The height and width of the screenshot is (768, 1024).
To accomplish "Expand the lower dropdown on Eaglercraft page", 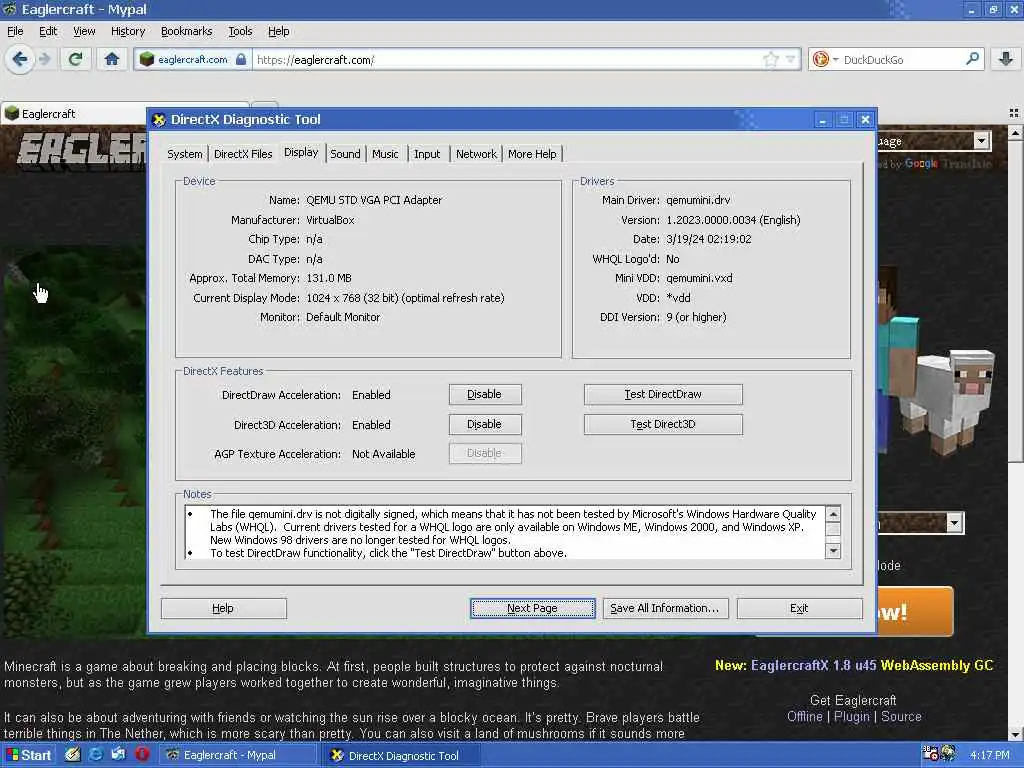I will [954, 522].
